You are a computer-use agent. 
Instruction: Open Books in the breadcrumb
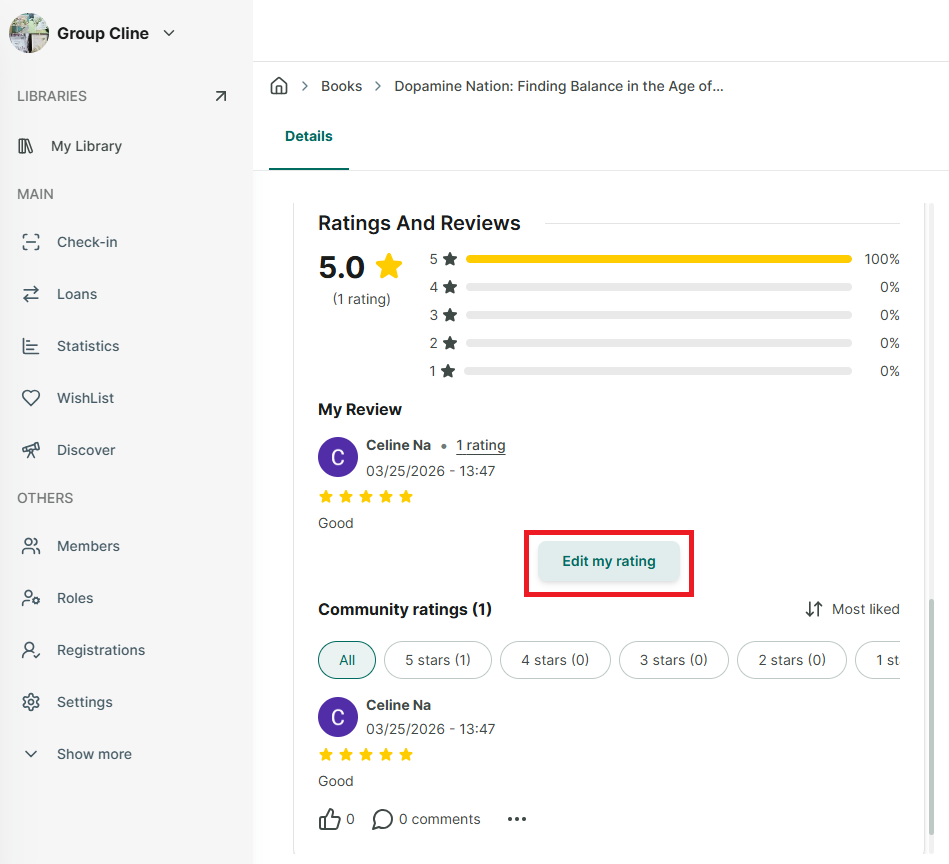pos(341,87)
